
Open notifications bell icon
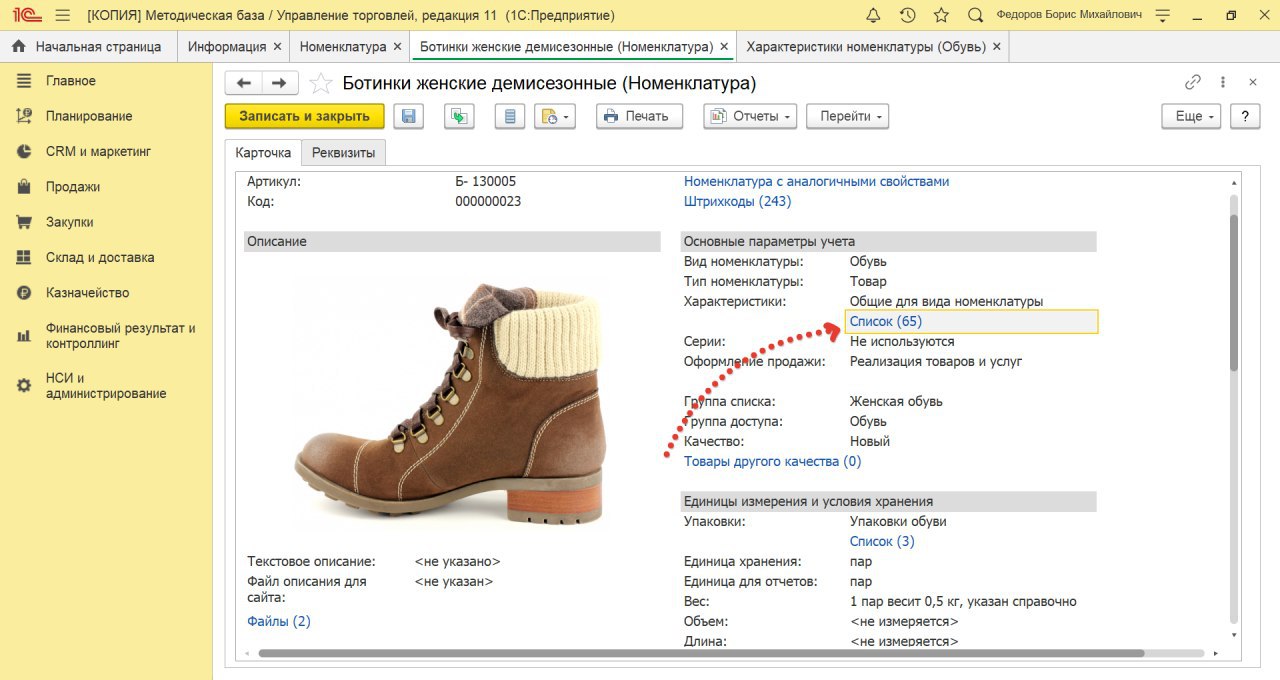tap(873, 15)
